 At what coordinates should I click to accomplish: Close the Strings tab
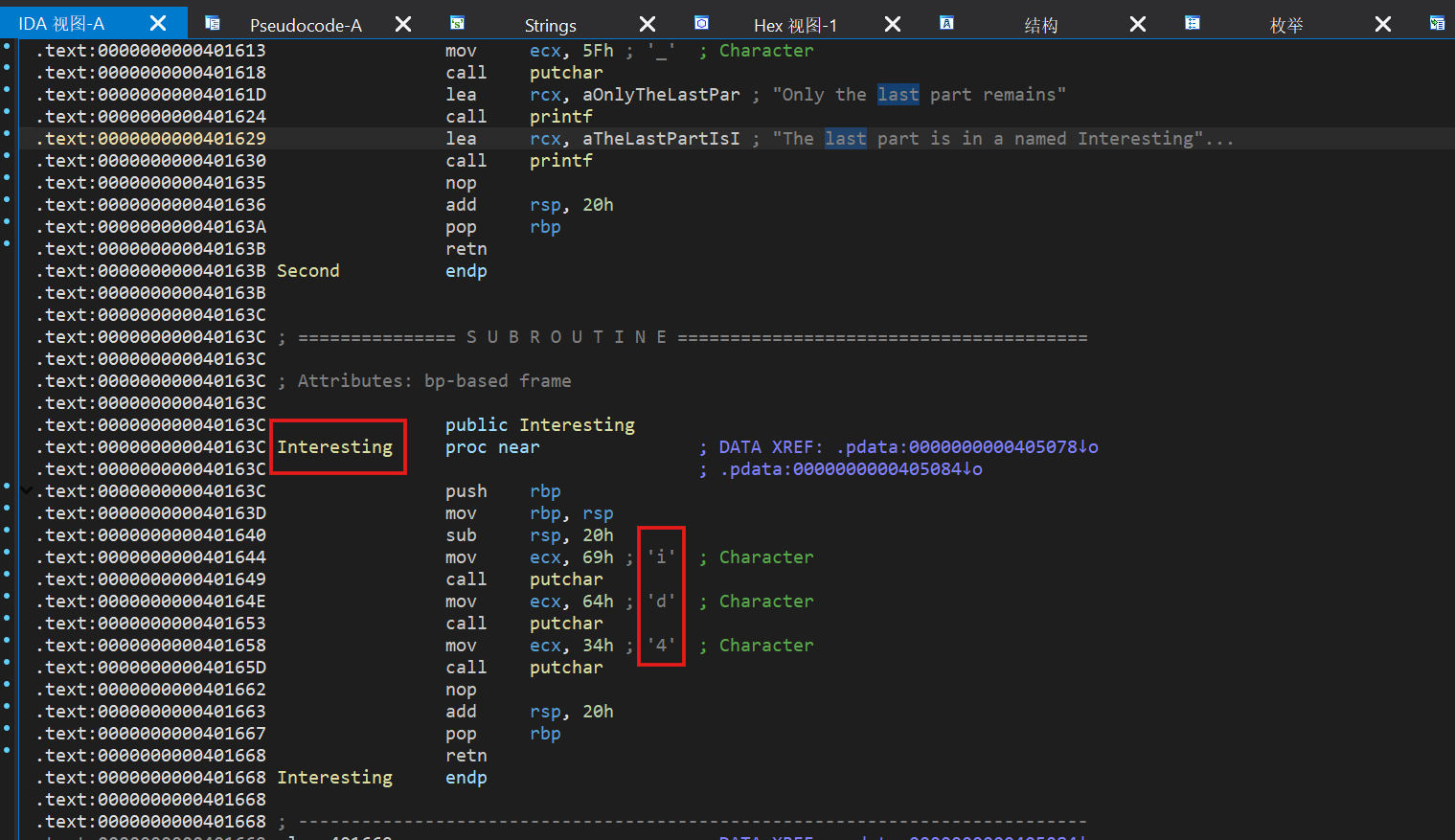(x=648, y=24)
